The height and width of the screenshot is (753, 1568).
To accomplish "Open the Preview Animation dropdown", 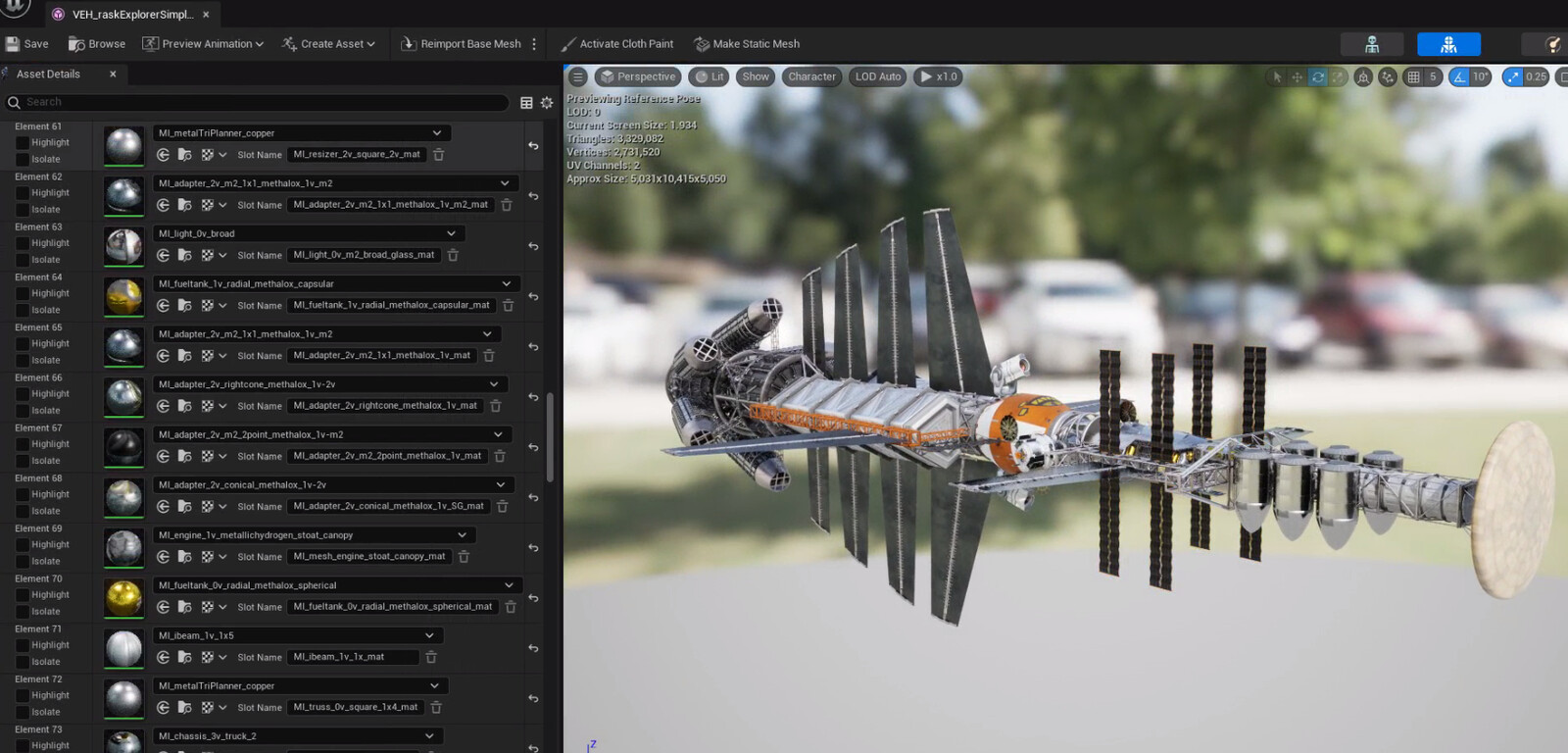I will coord(203,44).
